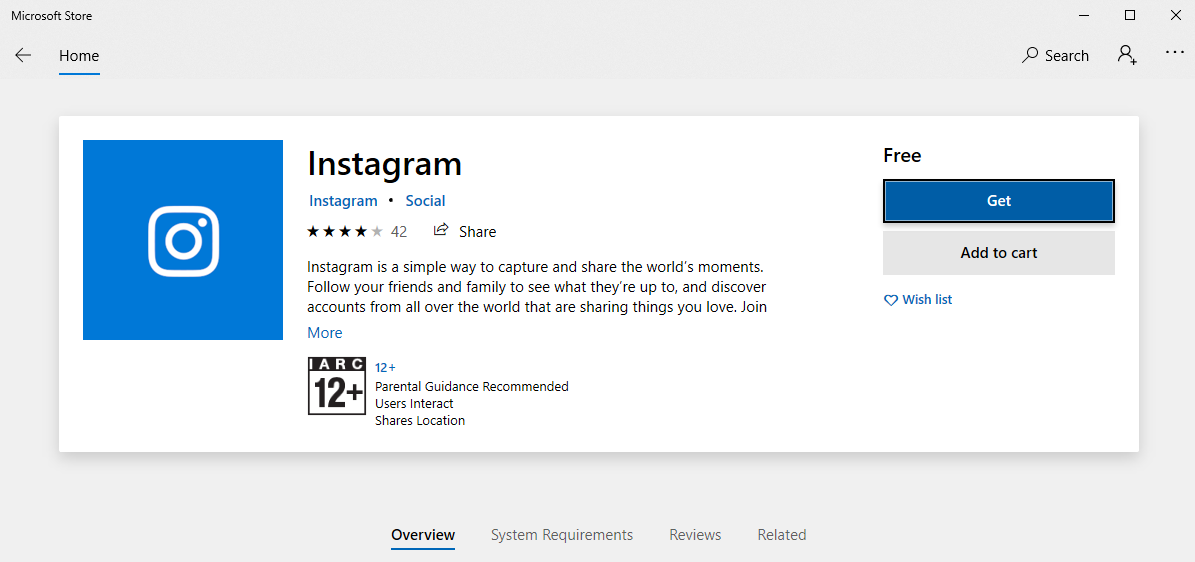Screen dimensions: 1195x562
Task: Click the account sign-in person icon
Action: 1127,56
